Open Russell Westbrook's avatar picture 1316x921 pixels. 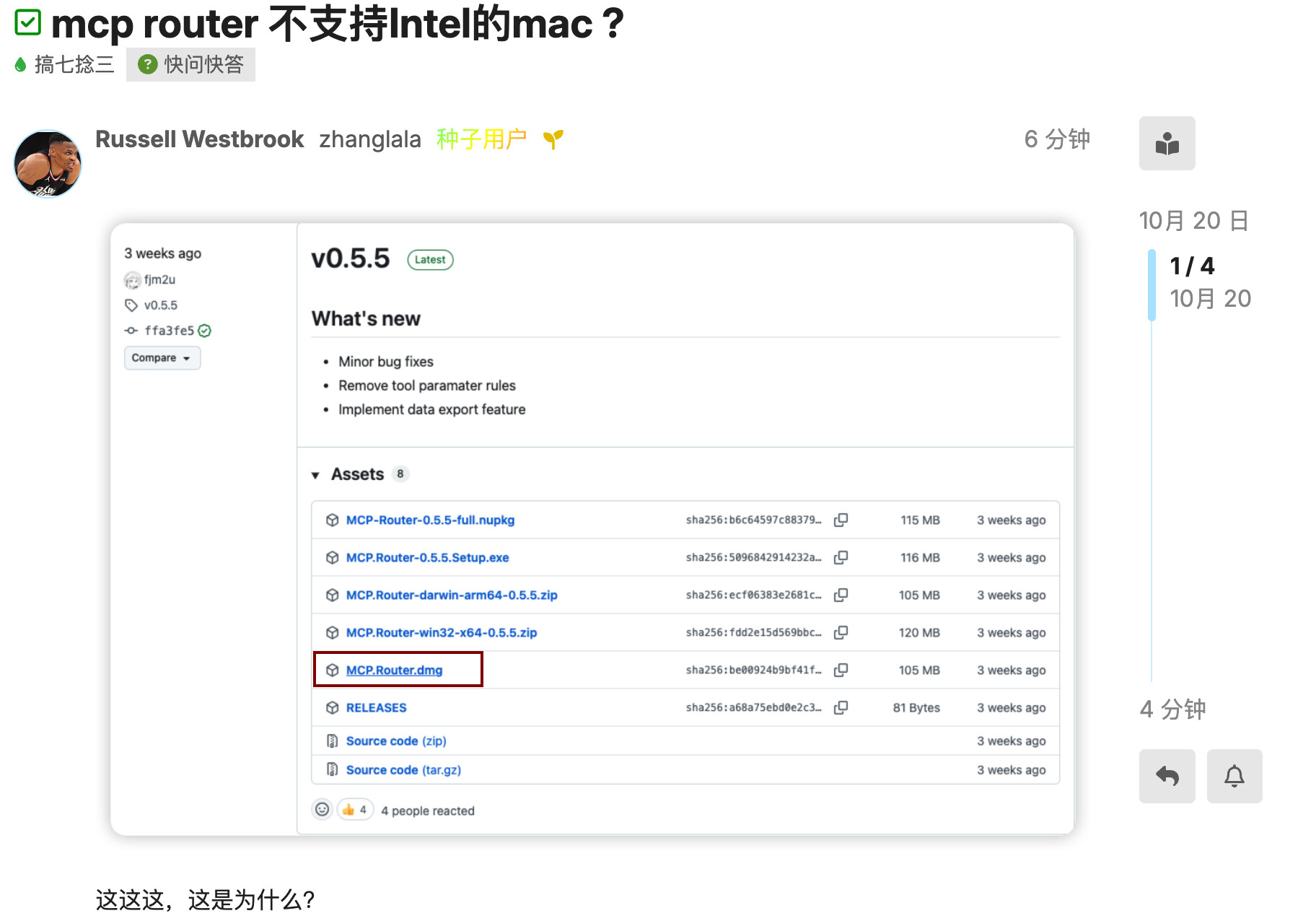[x=48, y=163]
